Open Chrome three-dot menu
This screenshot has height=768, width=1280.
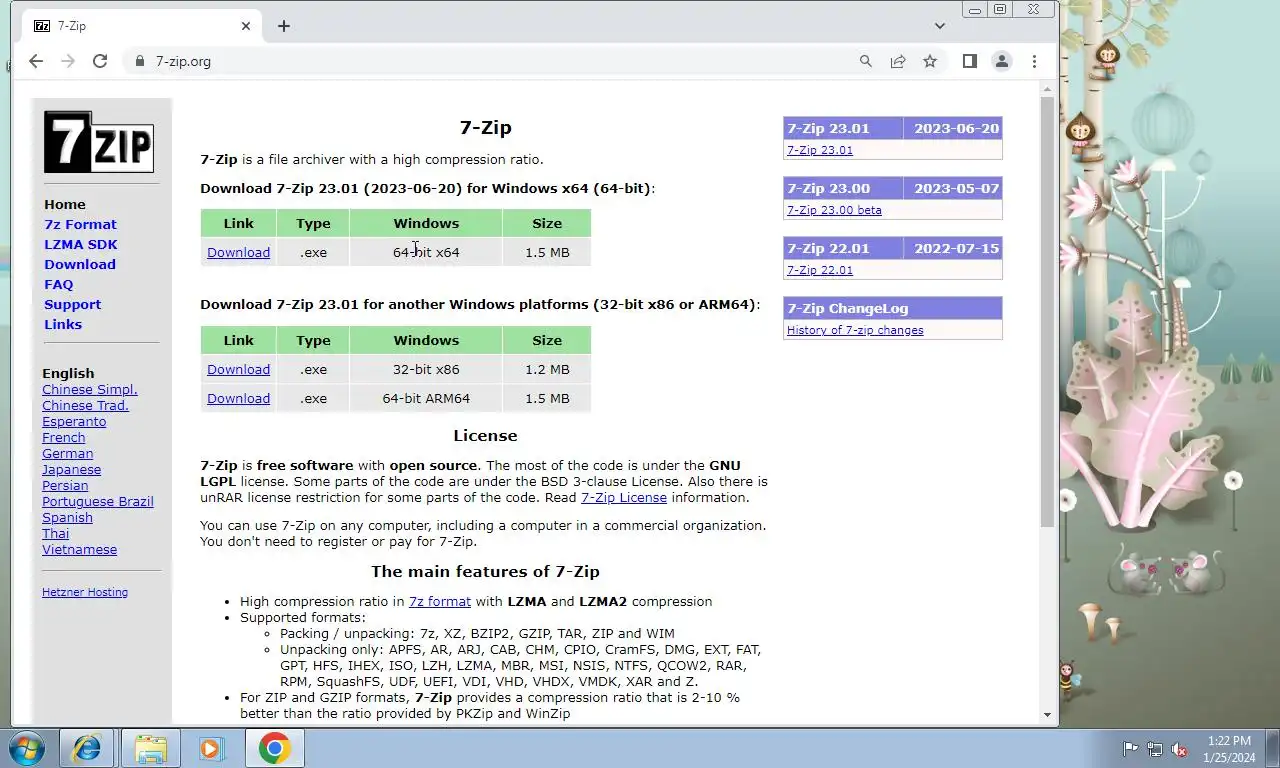1034,61
